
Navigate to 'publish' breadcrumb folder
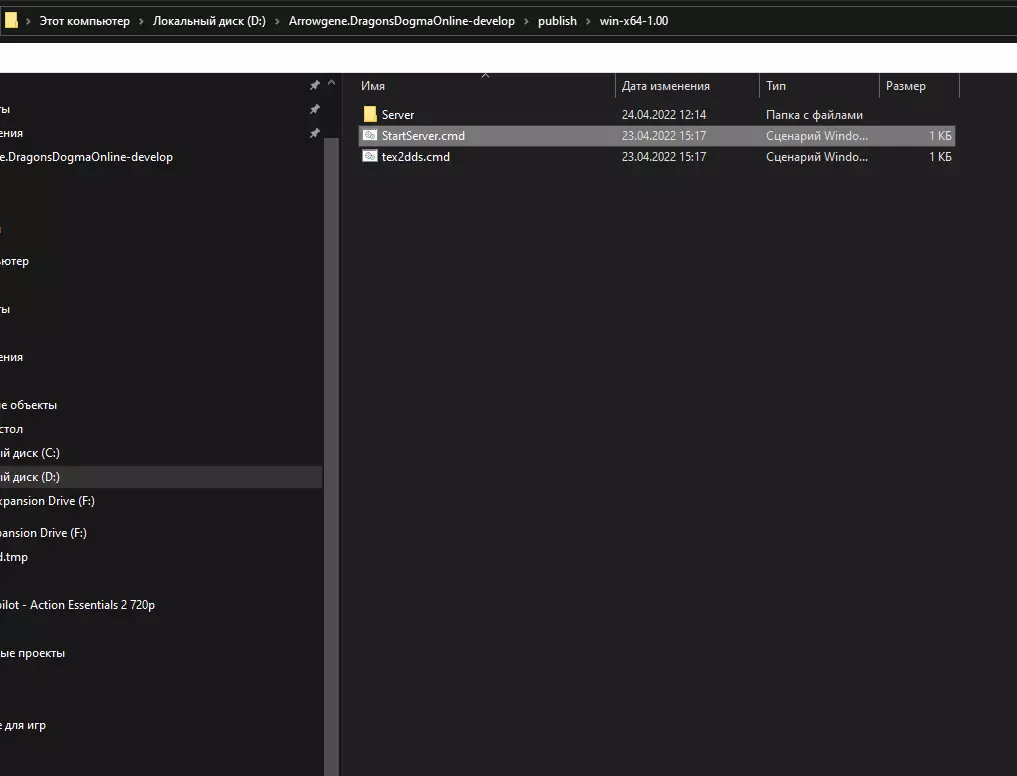pos(557,21)
